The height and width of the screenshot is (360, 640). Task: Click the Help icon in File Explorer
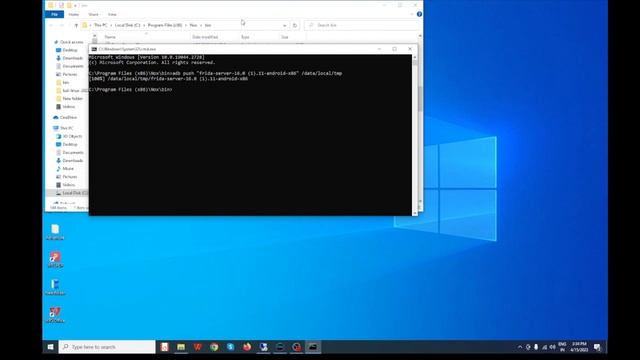(x=419, y=14)
